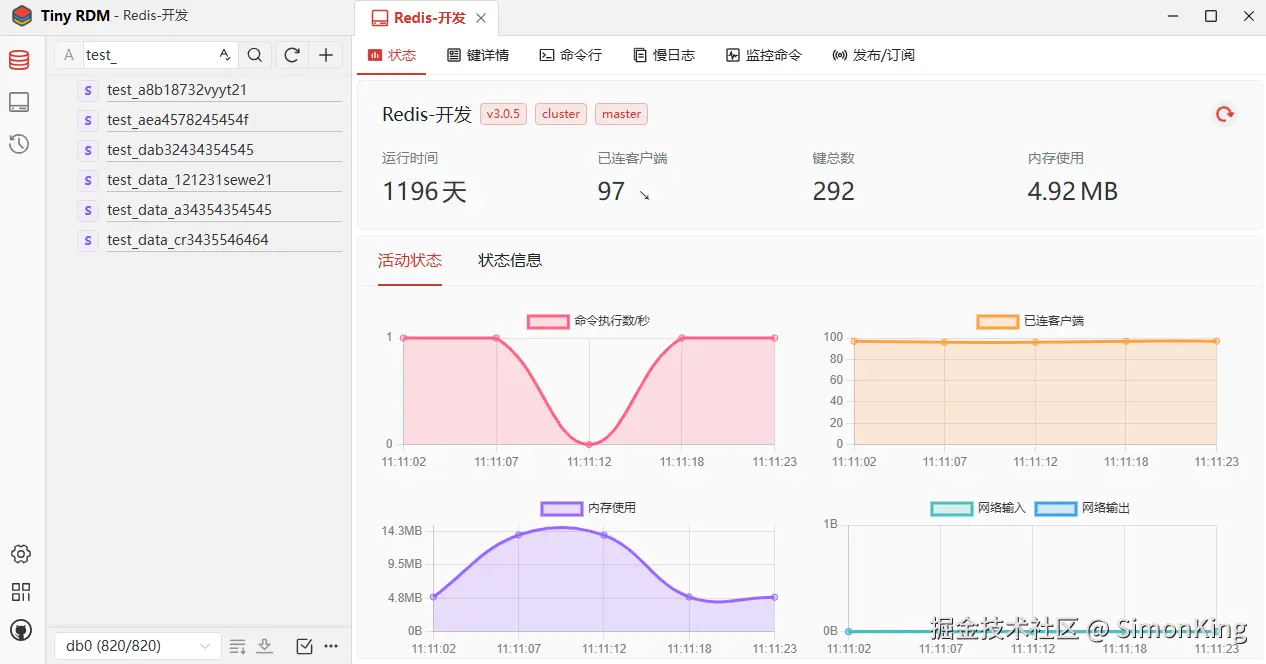
Task: Click string type icon of test_data_cr3435546464
Action: (88, 240)
